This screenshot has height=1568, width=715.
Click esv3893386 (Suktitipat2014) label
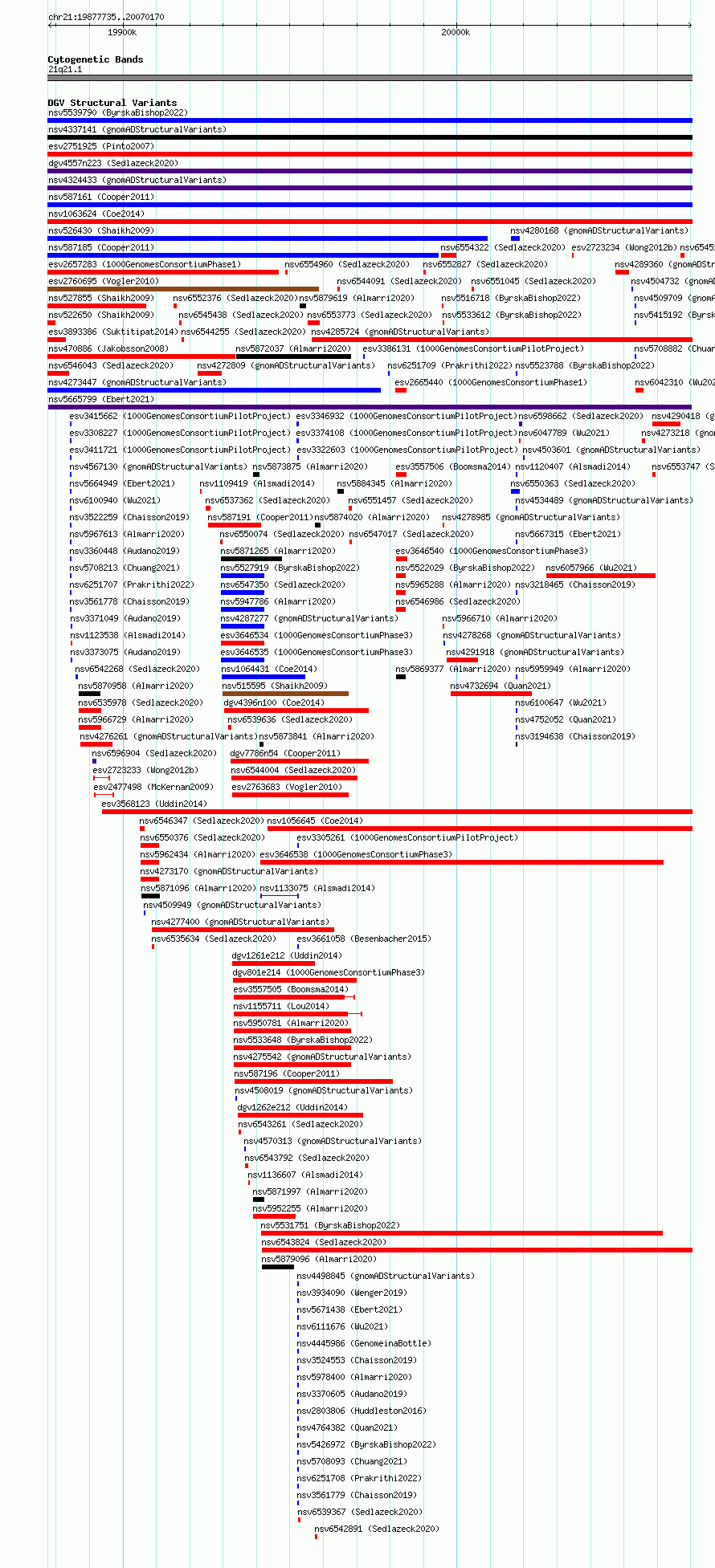[x=113, y=332]
